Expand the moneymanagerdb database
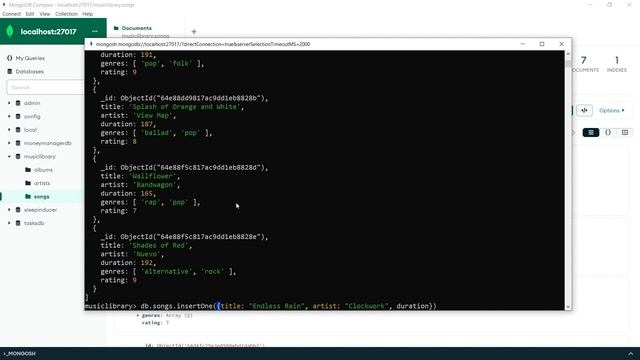The width and height of the screenshot is (640, 360). click(x=9, y=143)
